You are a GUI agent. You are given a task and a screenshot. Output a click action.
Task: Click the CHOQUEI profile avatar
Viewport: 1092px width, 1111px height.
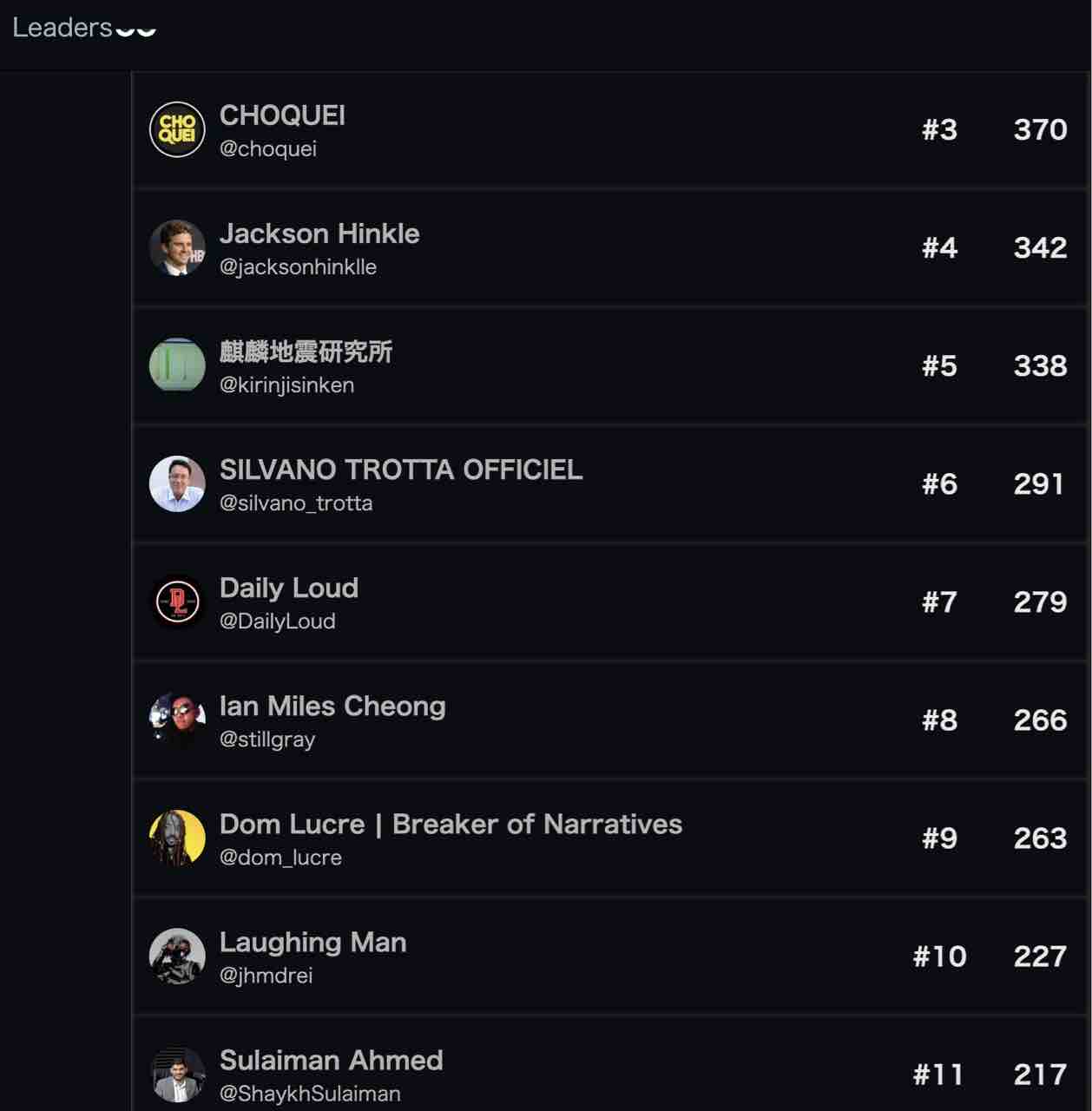point(177,129)
